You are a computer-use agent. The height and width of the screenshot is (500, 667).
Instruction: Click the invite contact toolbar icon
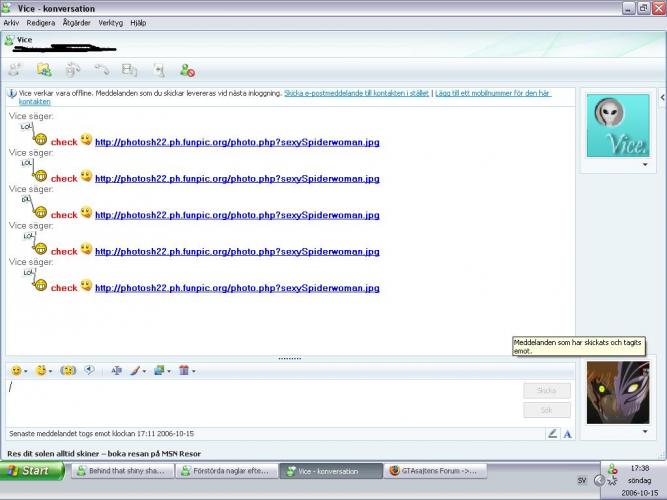(14, 70)
